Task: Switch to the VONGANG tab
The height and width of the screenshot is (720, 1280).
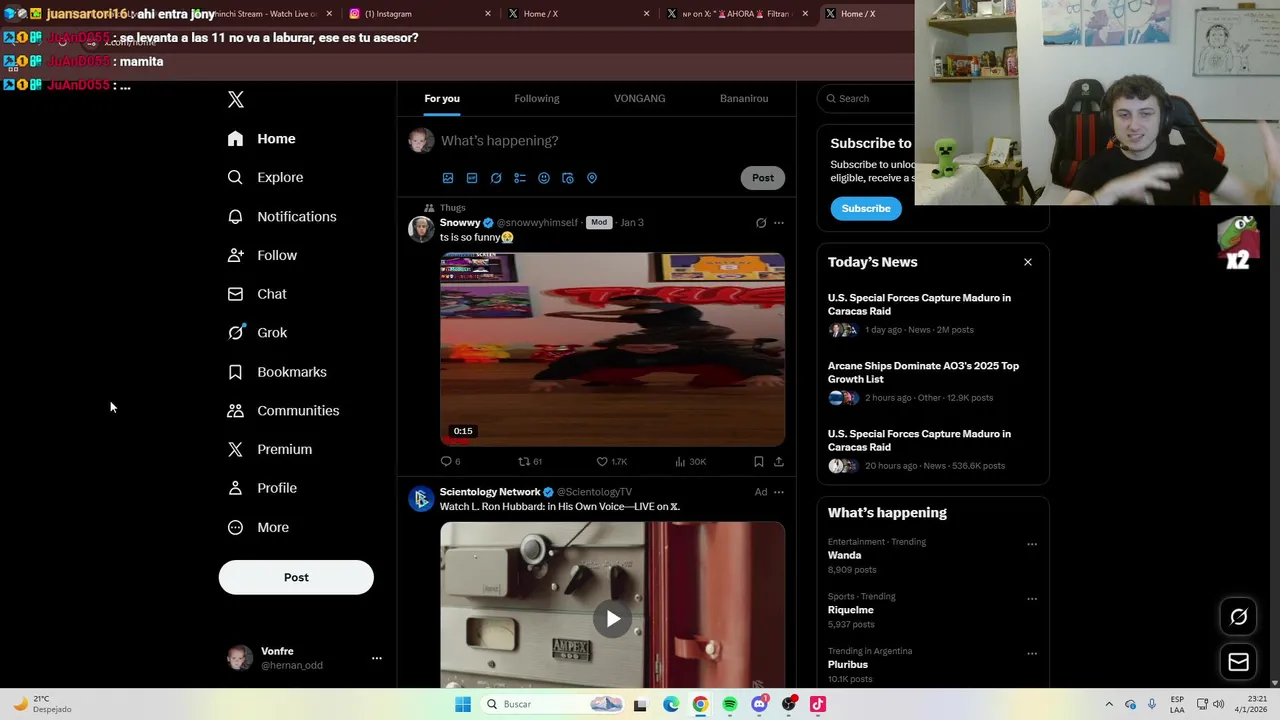Action: (x=639, y=98)
